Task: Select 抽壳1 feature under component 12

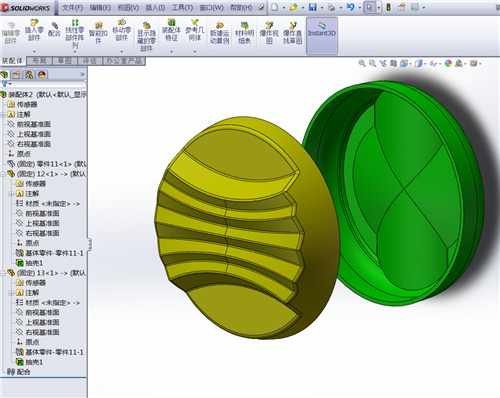Action: pyautogui.click(x=34, y=263)
